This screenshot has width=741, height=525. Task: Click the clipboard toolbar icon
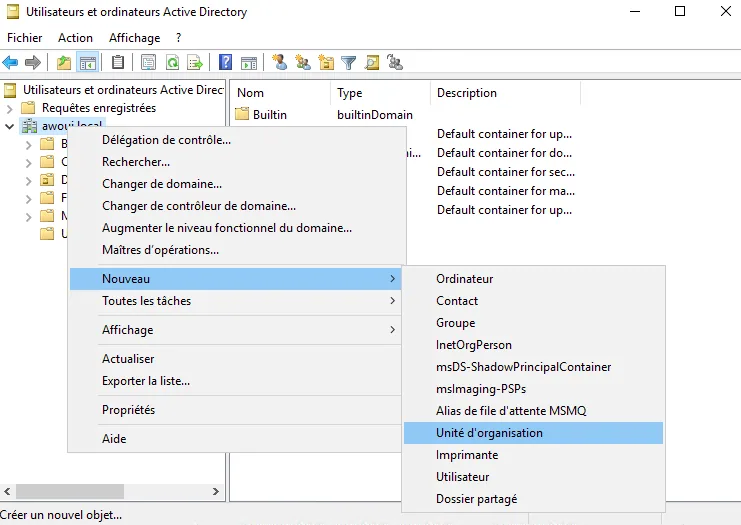(x=118, y=62)
